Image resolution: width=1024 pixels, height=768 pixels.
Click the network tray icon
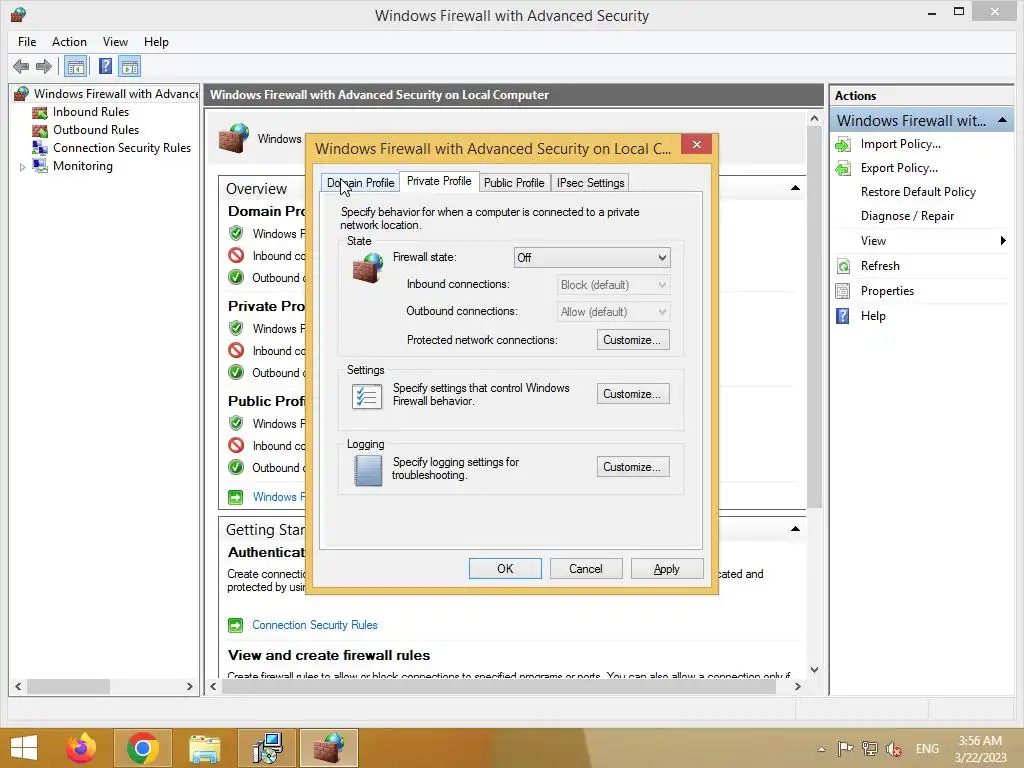(869, 749)
